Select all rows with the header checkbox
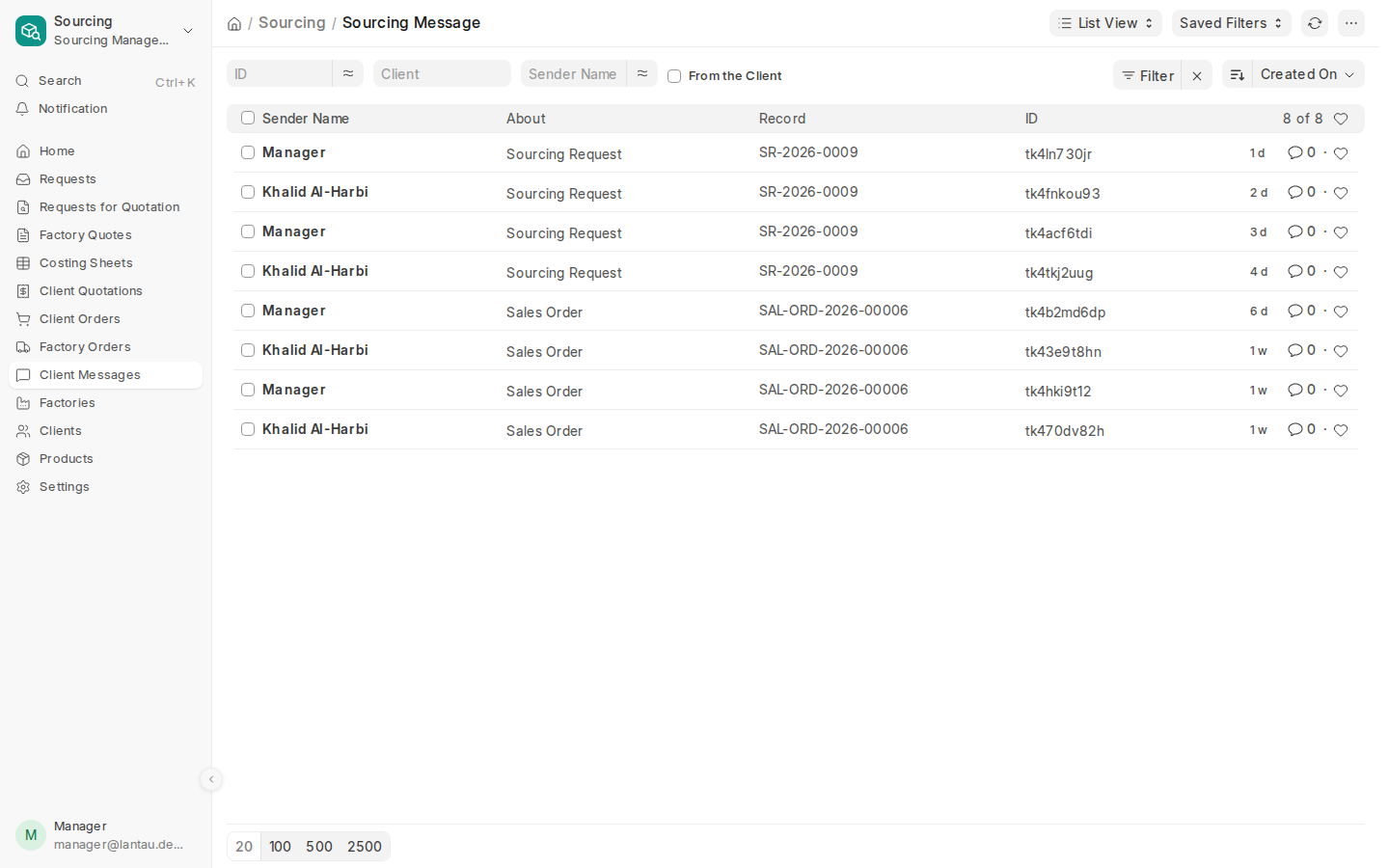 (248, 118)
